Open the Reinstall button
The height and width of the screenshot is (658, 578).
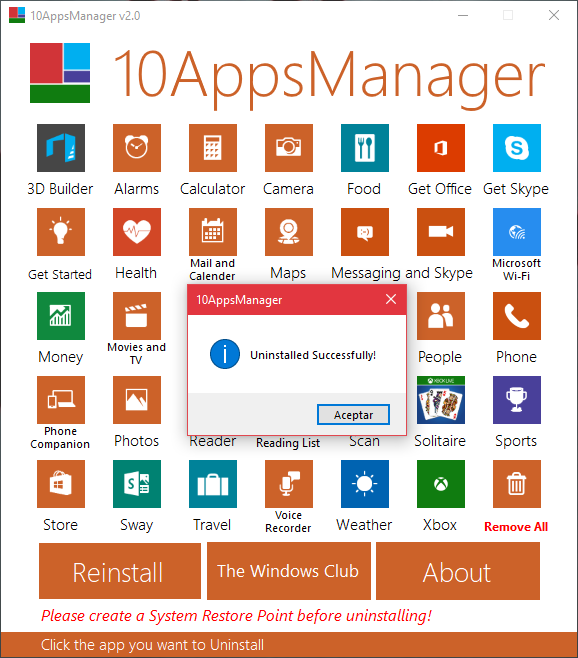[x=120, y=571]
